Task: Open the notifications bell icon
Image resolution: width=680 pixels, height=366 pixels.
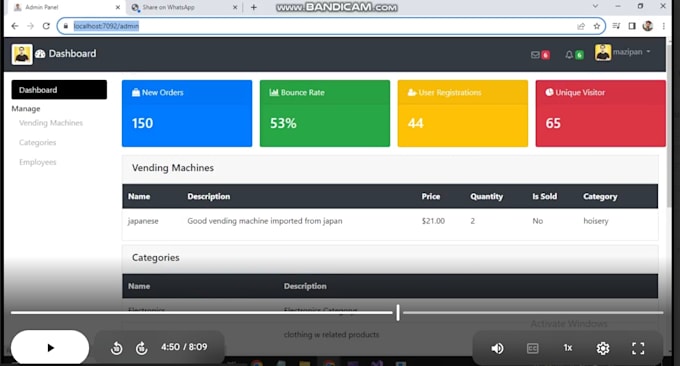Action: click(x=569, y=55)
